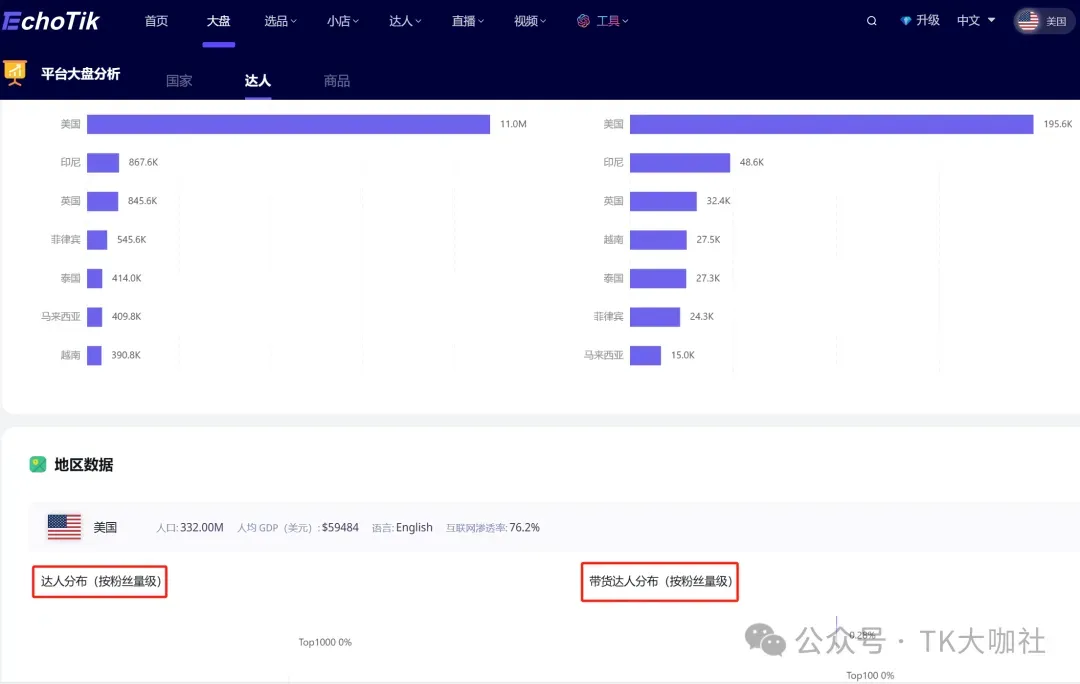Click the 泰国 414.0K bar
The image size is (1080, 684).
click(x=94, y=278)
